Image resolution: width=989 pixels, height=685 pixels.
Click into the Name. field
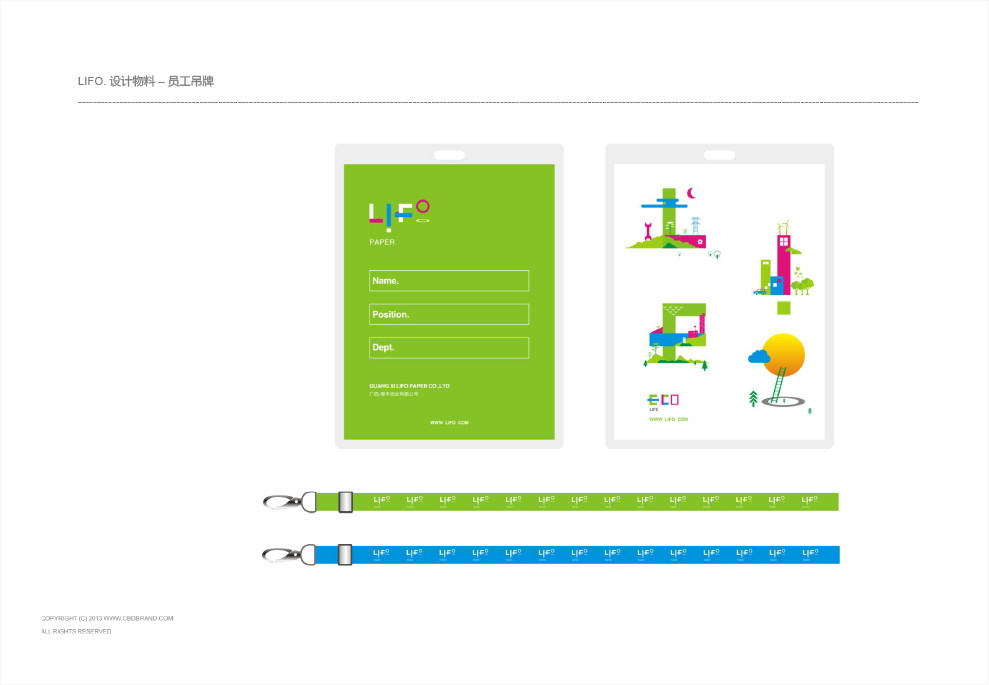coord(448,281)
